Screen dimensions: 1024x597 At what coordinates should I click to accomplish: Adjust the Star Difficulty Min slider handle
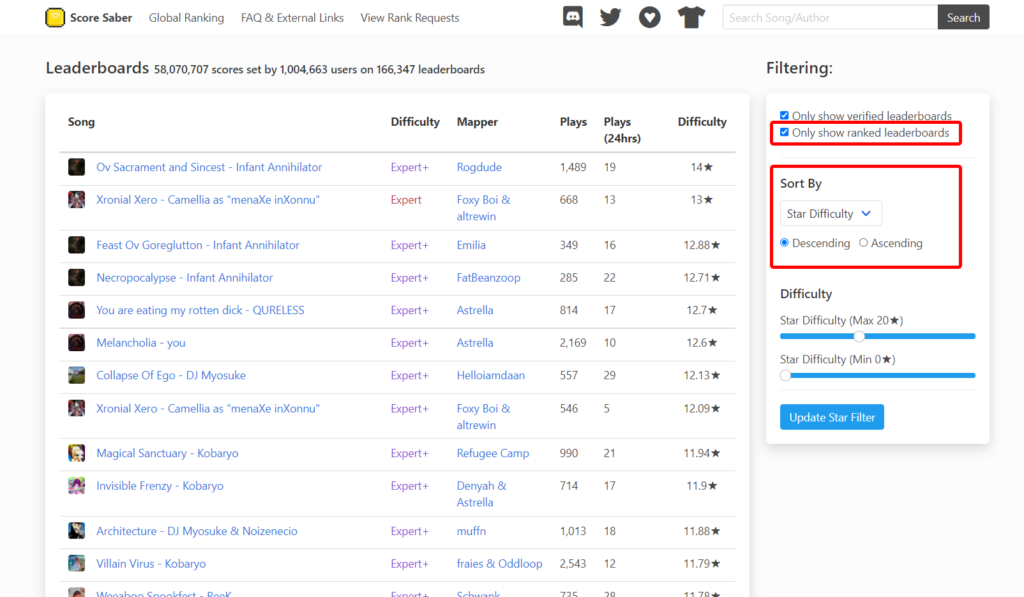786,376
